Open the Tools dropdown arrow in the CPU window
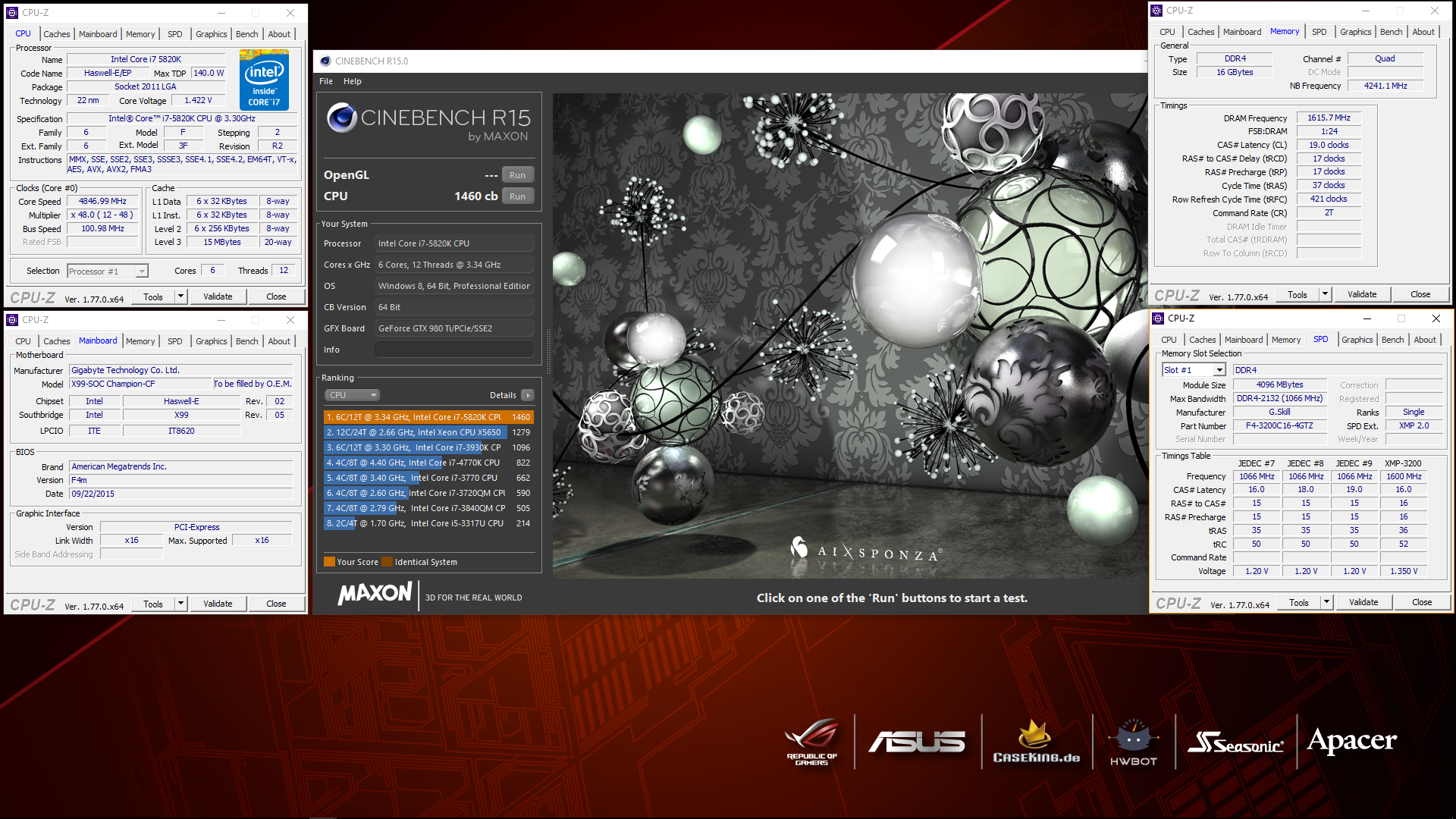The width and height of the screenshot is (1456, 819). [180, 297]
